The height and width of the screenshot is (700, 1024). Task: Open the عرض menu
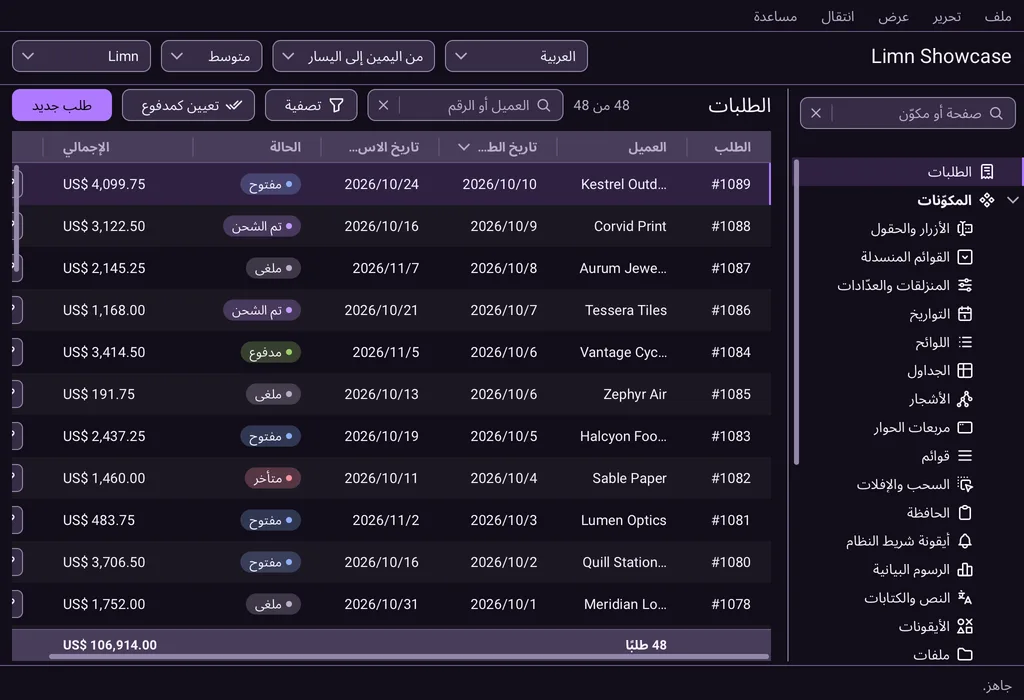pyautogui.click(x=893, y=16)
